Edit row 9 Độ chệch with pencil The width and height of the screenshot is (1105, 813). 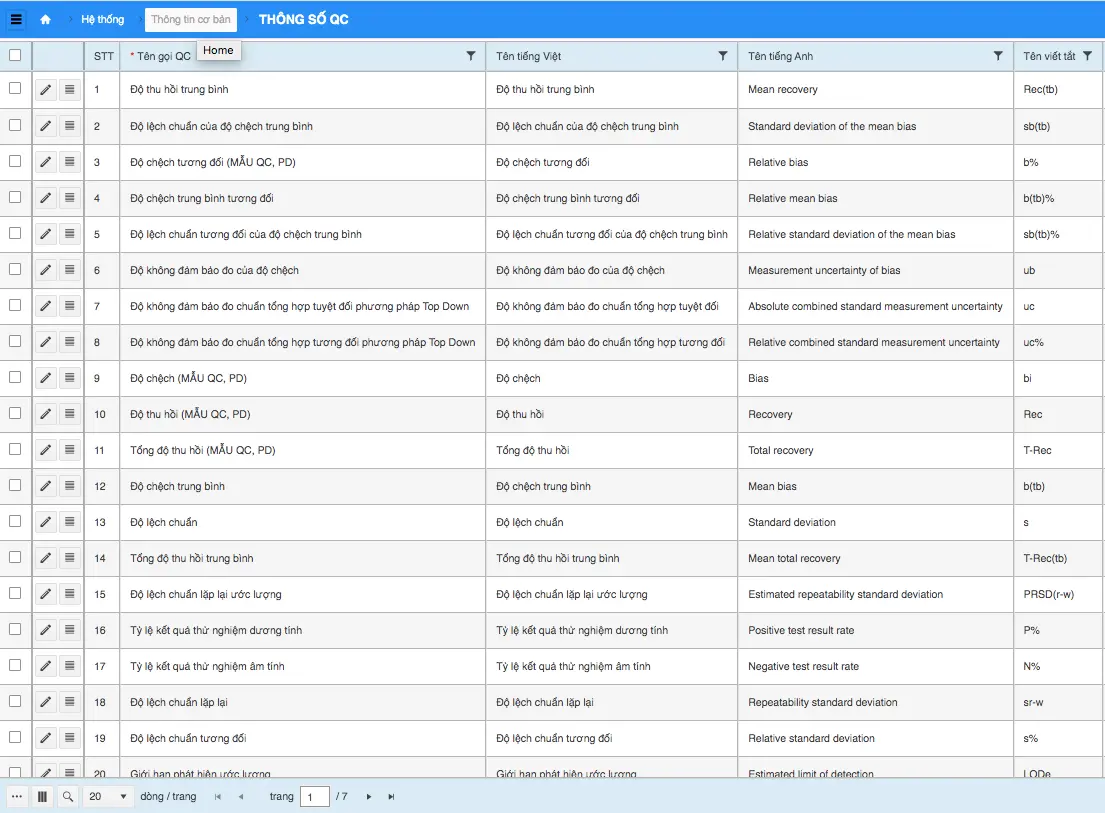46,378
